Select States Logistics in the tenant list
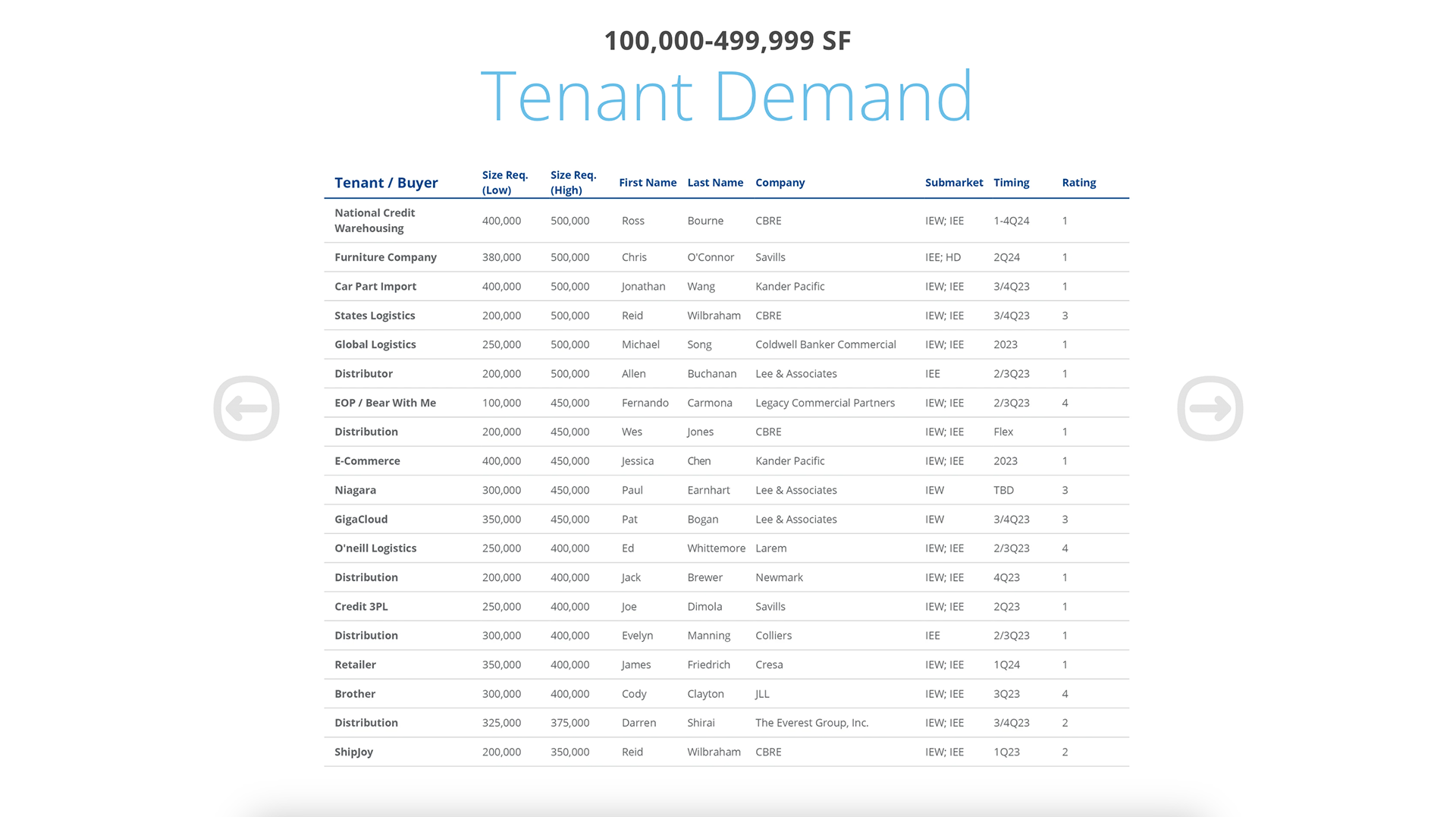 (x=375, y=316)
